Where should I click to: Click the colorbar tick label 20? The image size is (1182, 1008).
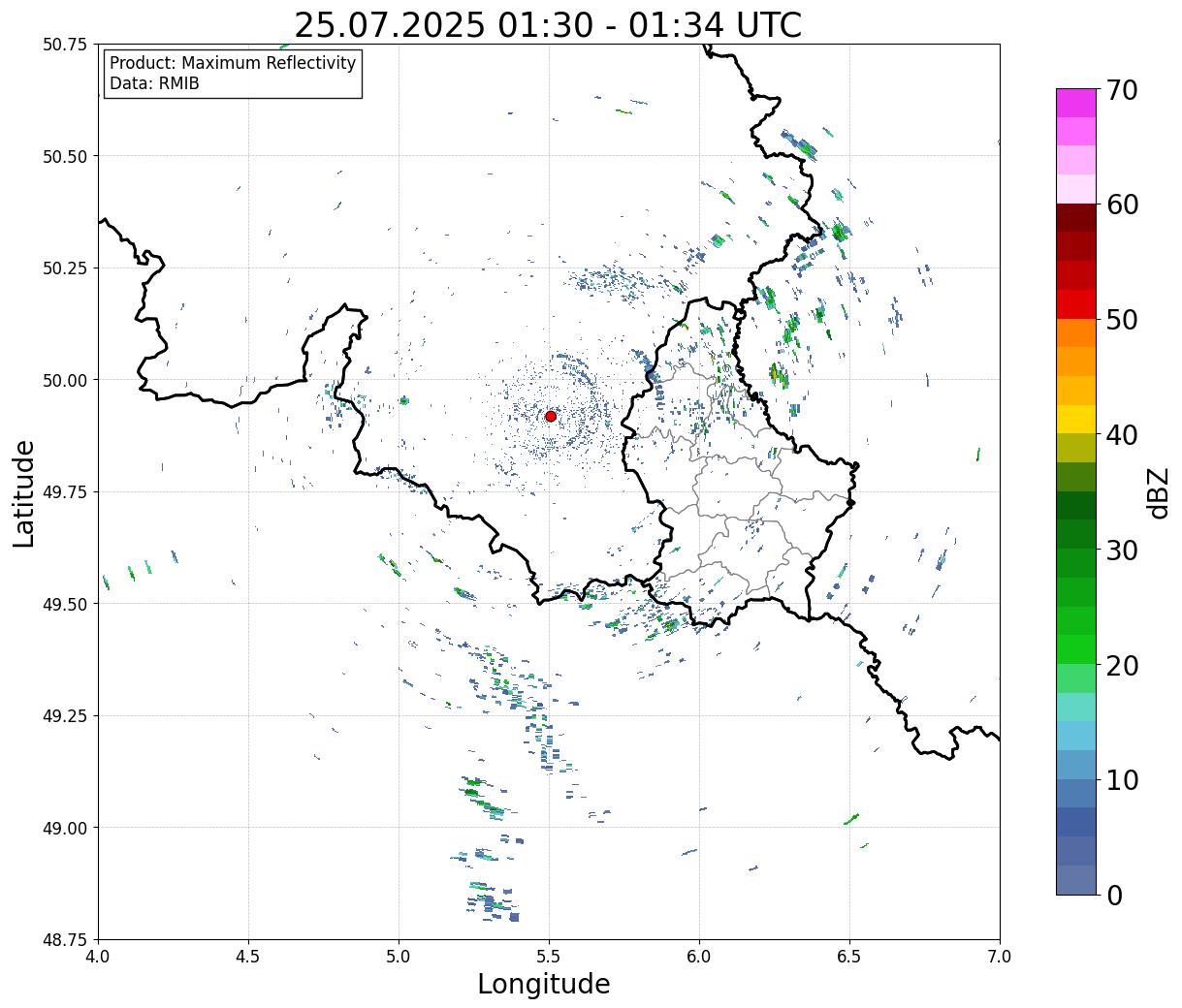coord(1122,665)
